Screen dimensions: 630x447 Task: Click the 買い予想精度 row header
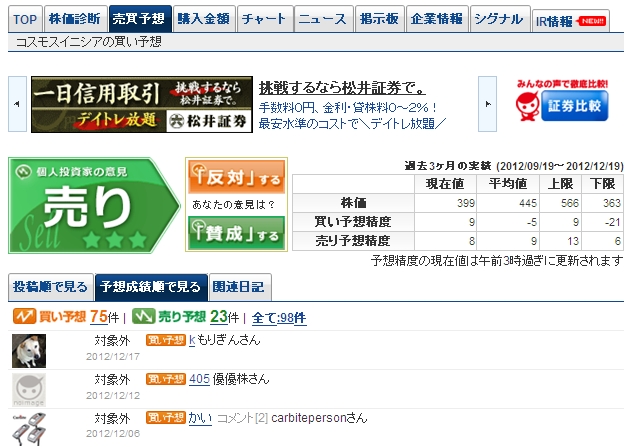click(x=353, y=222)
